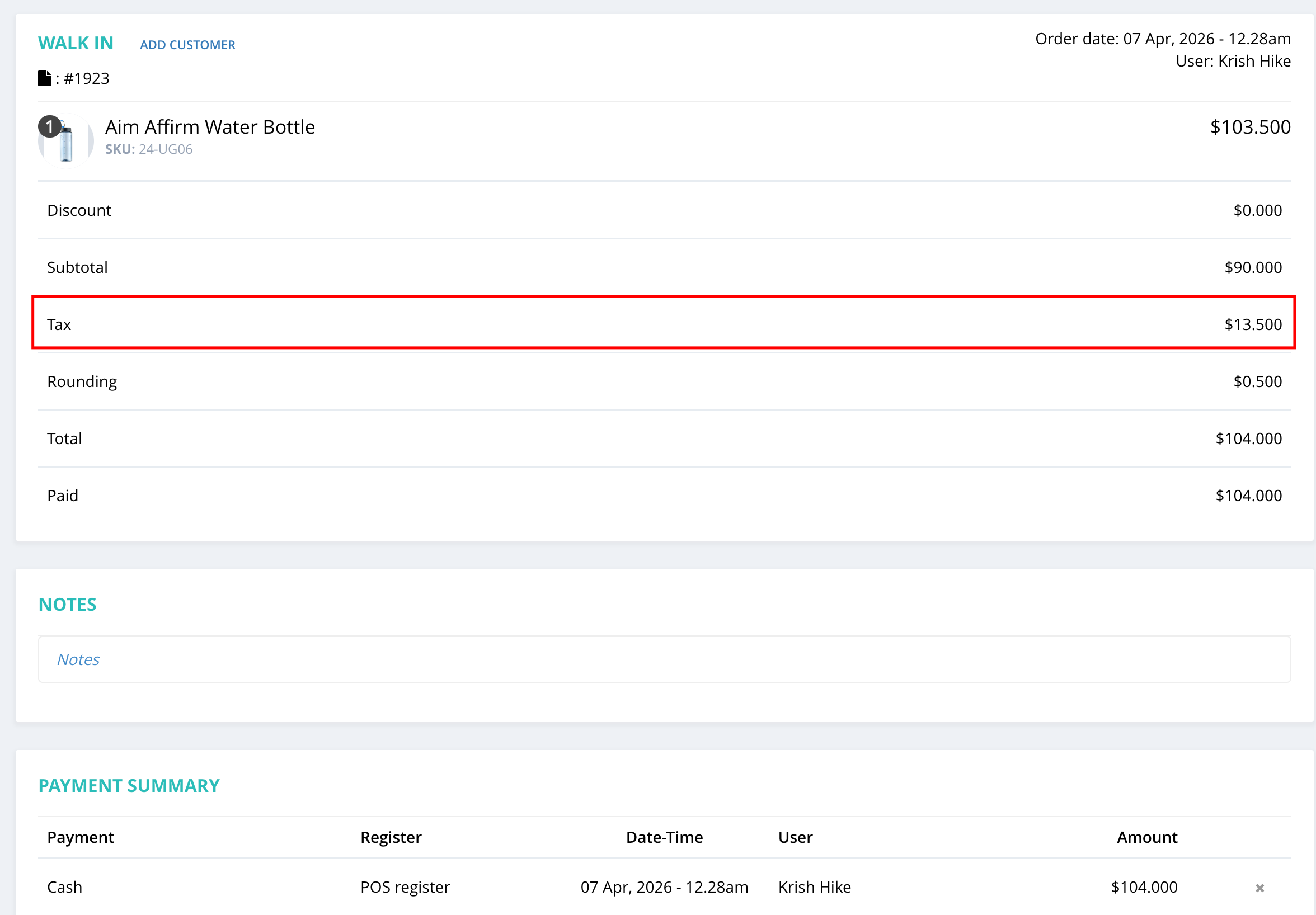Click the Payment column header

pyautogui.click(x=80, y=837)
